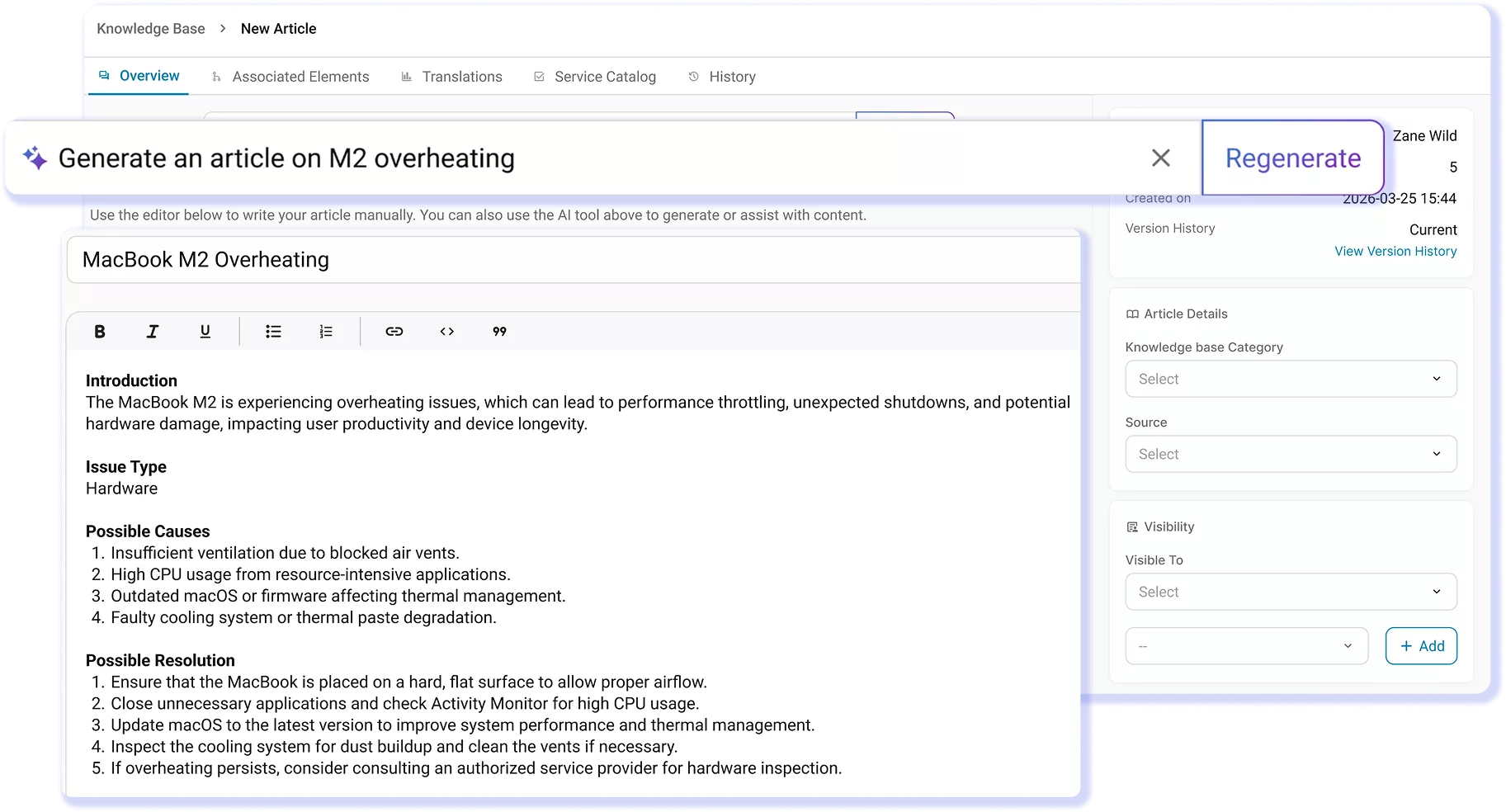Click the word Hardware under Issue Type
This screenshot has width=1506, height=812.
[121, 489]
